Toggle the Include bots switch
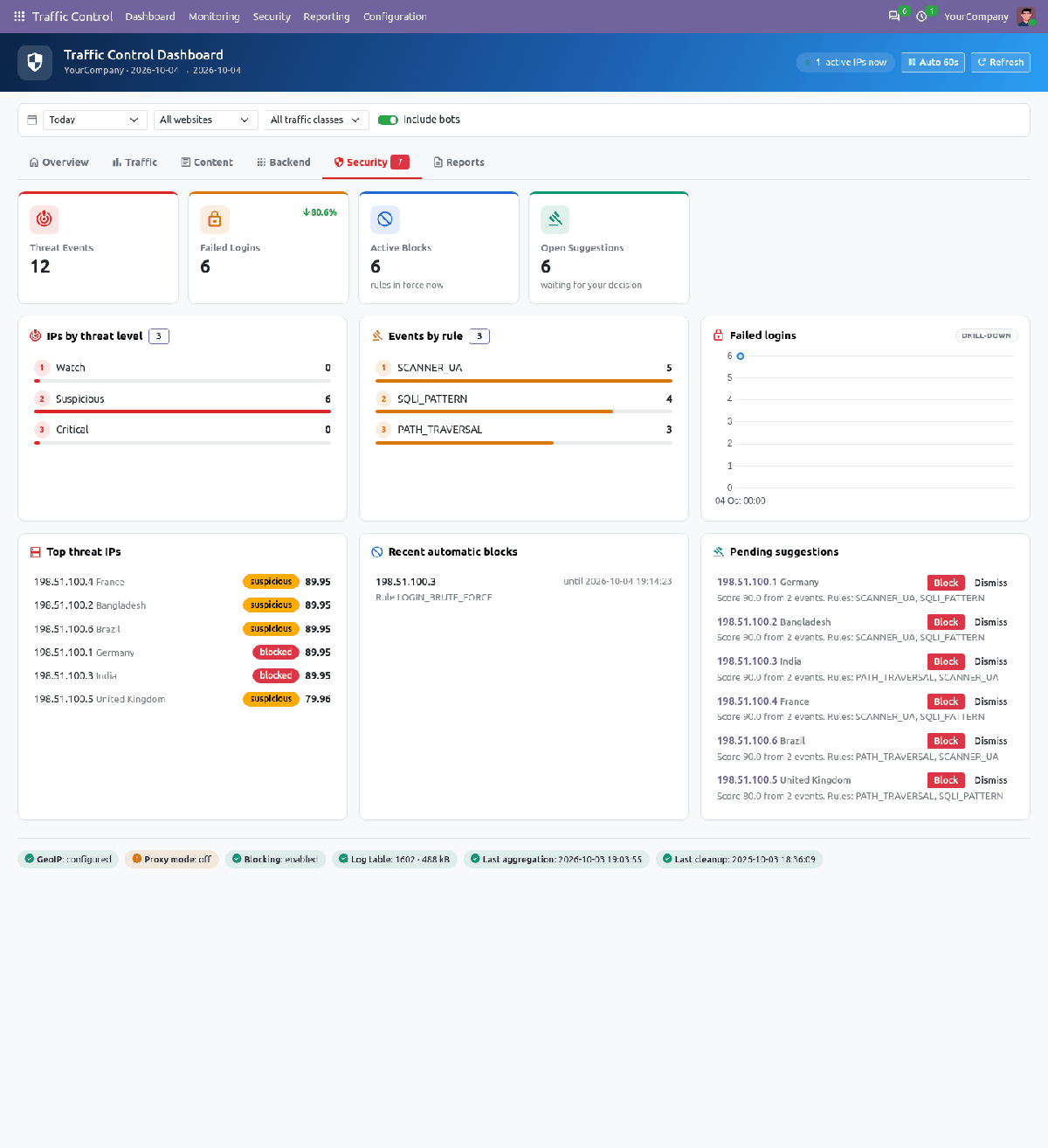This screenshot has width=1048, height=1148. click(388, 120)
